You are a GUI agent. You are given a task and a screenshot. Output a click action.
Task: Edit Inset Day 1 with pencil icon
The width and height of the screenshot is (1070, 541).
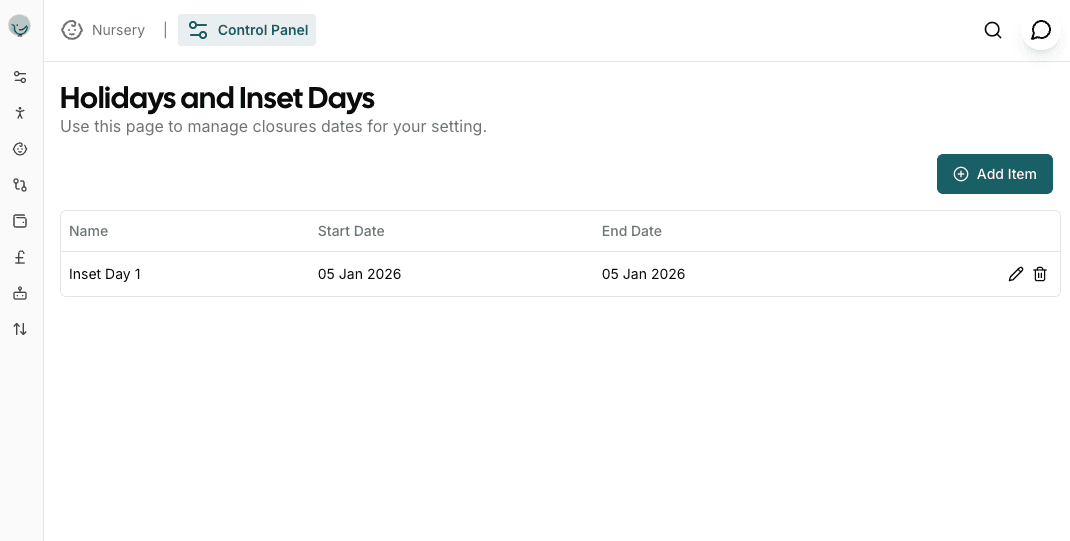pyautogui.click(x=1016, y=274)
